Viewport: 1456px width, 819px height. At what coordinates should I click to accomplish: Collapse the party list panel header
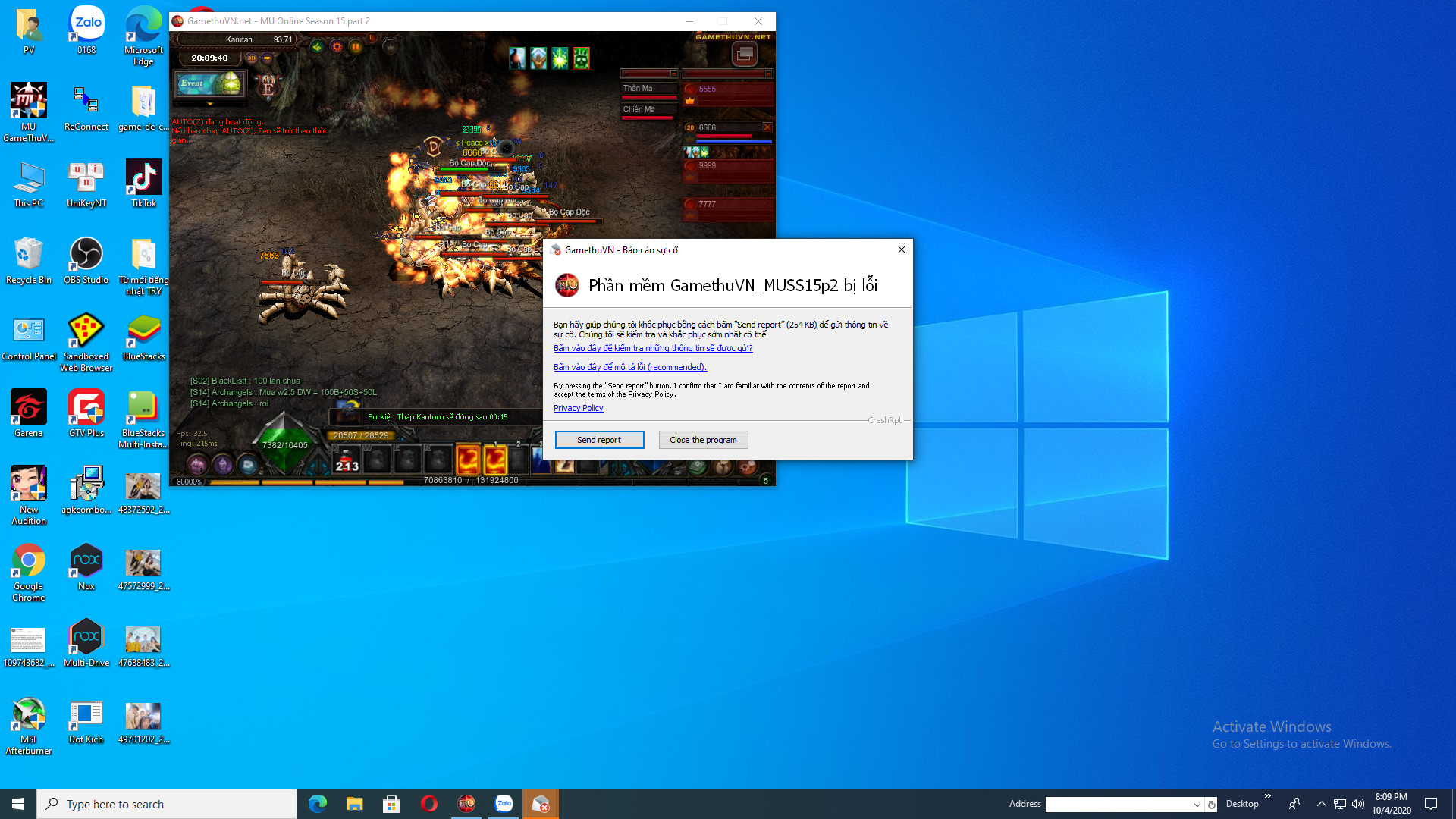pos(768,74)
